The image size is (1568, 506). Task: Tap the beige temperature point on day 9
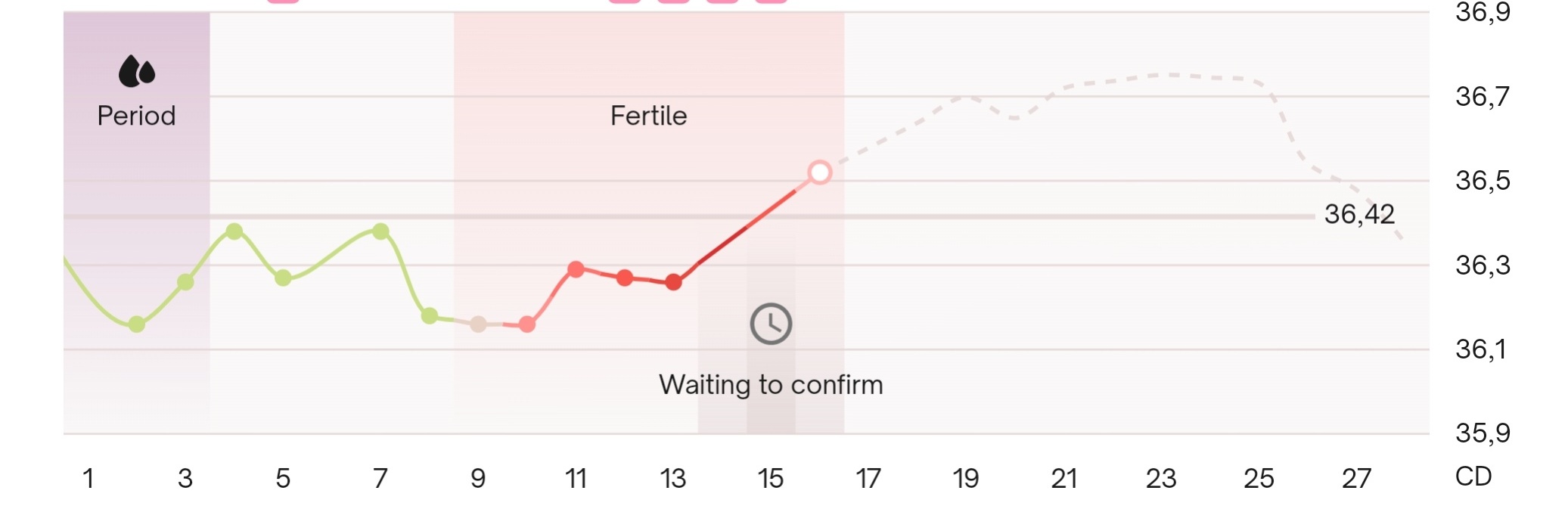click(x=478, y=324)
